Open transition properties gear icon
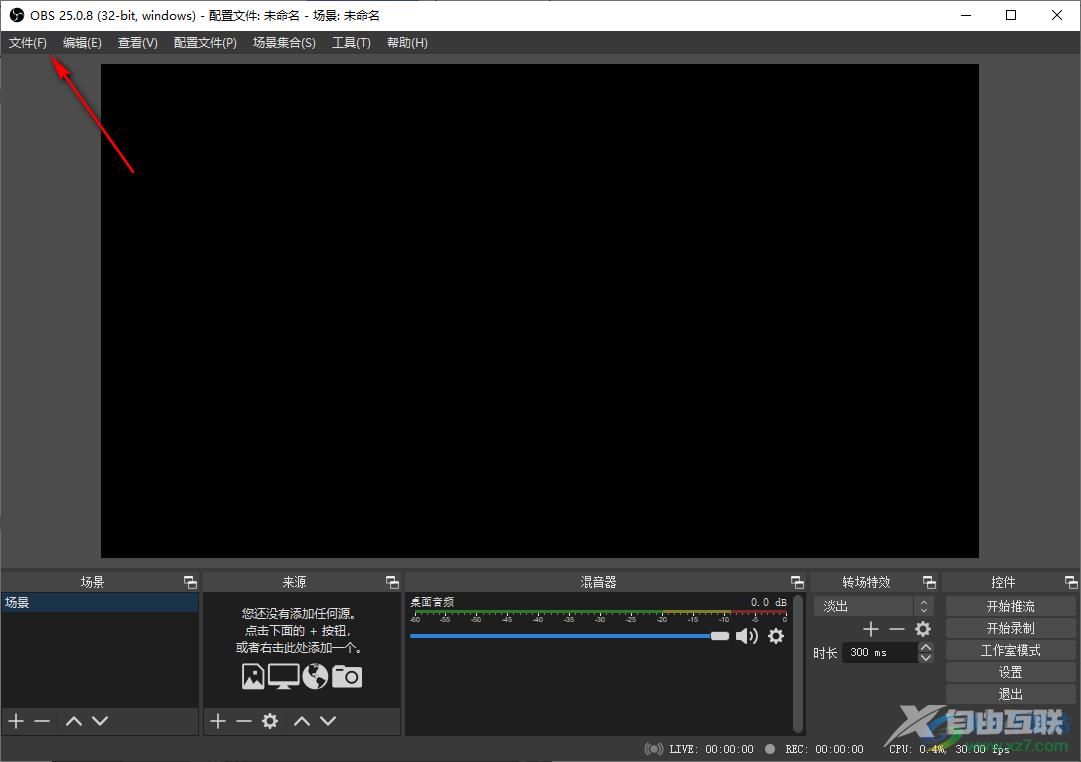Image resolution: width=1081 pixels, height=762 pixels. pos(923,629)
